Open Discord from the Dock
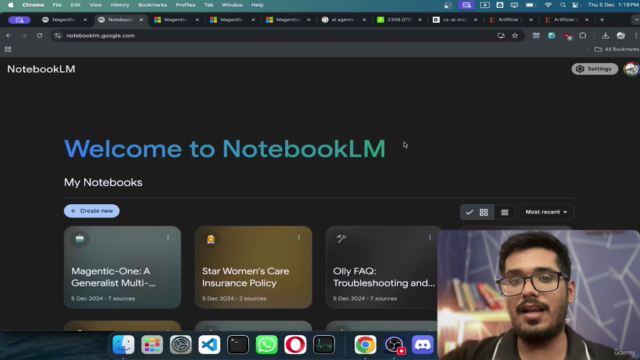Screen dimensions: 640x360 click(x=422, y=345)
